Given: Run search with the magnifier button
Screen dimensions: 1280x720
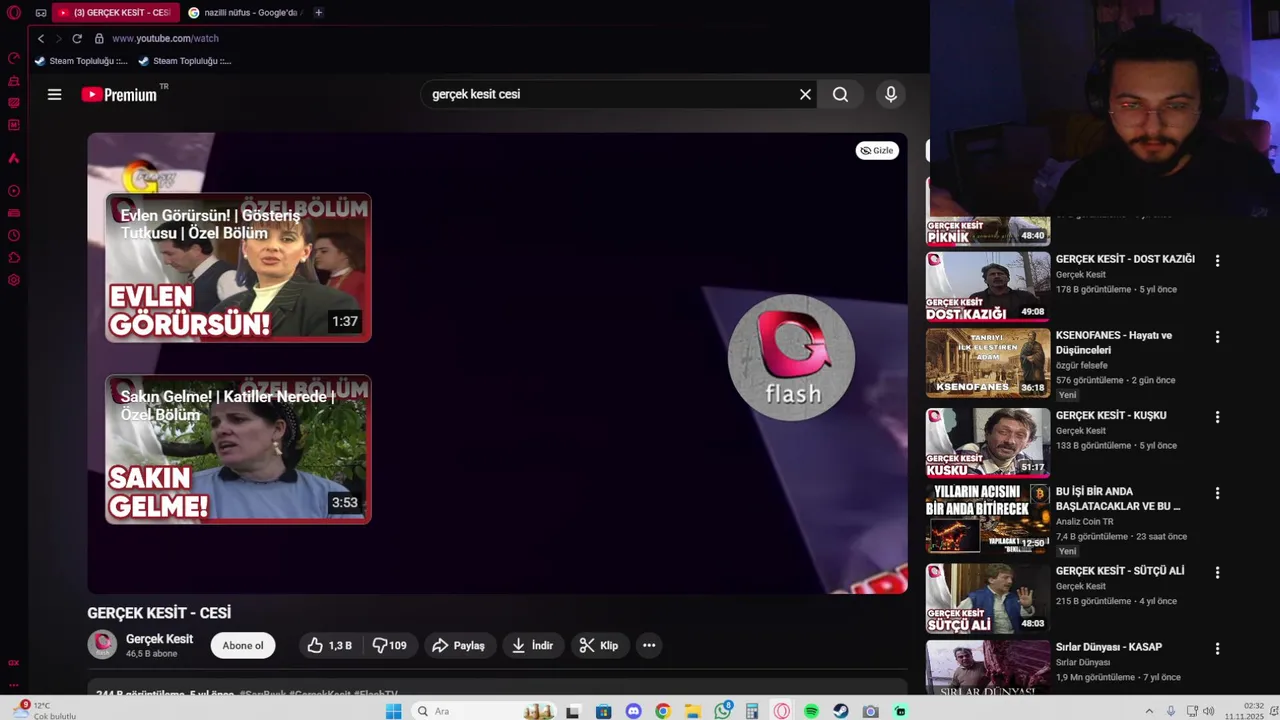Looking at the screenshot, I should tap(840, 94).
